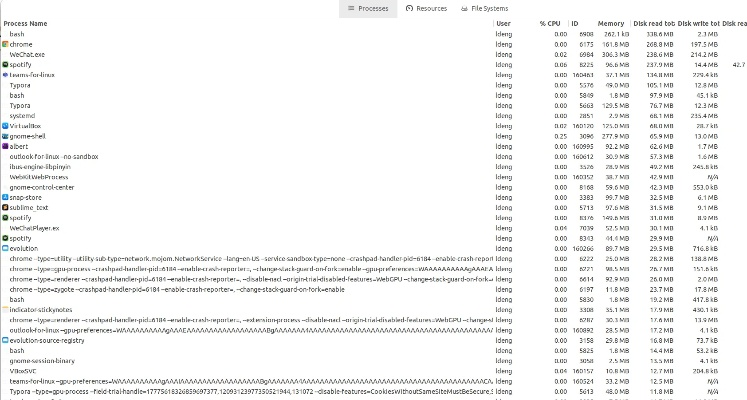The width and height of the screenshot is (747, 400).
Task: Sort processes by % CPU column
Action: click(x=551, y=23)
